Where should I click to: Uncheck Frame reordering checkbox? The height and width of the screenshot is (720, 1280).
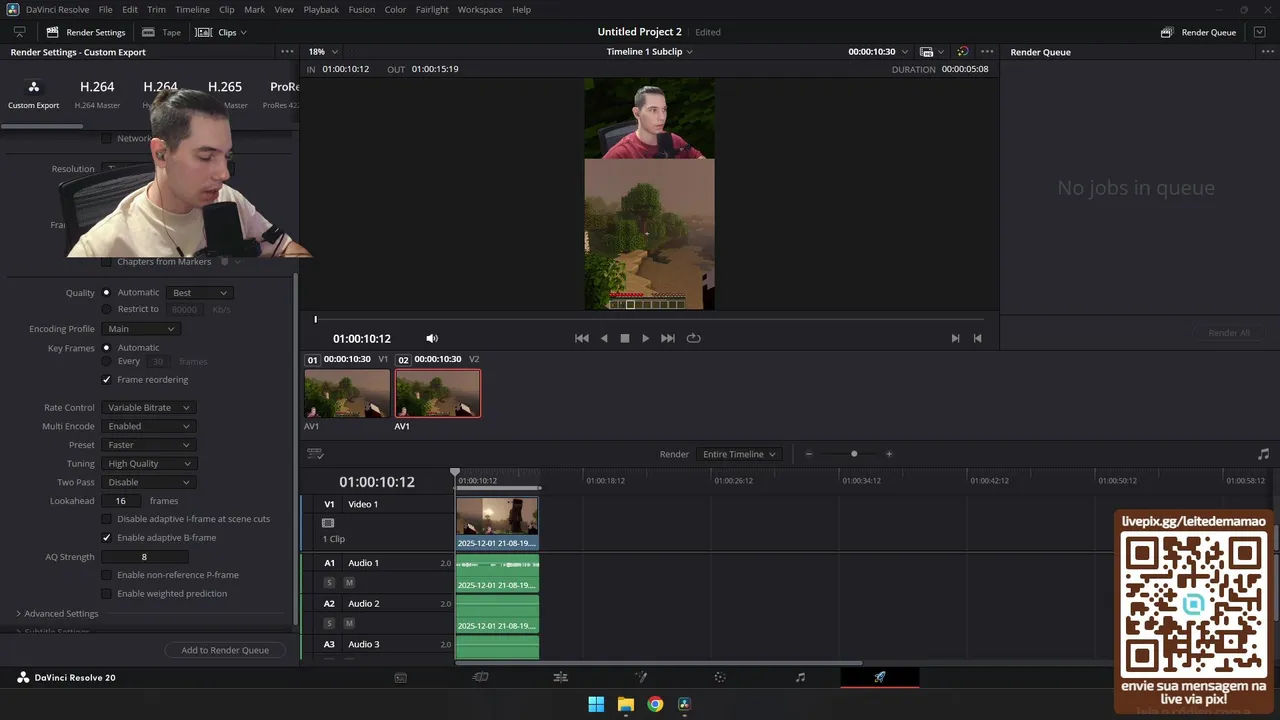(106, 380)
